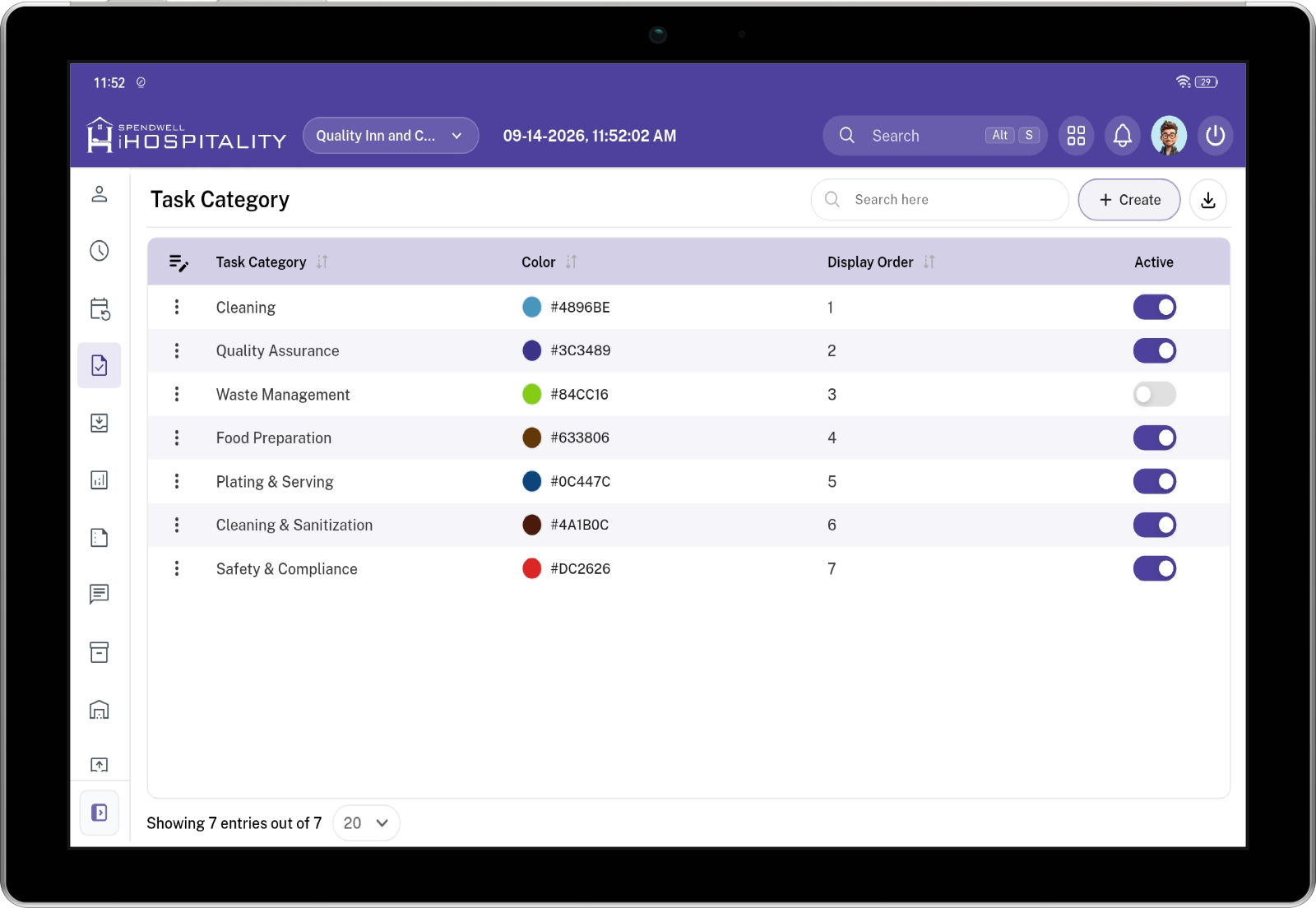Image resolution: width=1316 pixels, height=908 pixels.
Task: Open the clock history sidebar icon
Action: [x=100, y=251]
